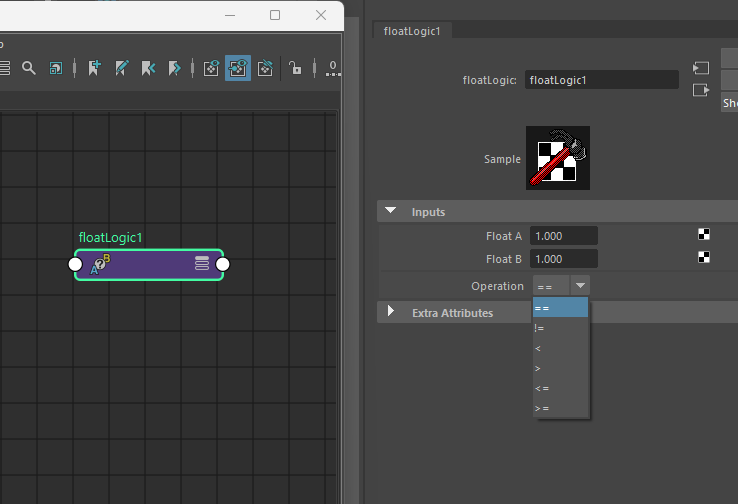Screen dimensions: 738x504
Task: Go to the previous bookmark
Action: pos(149,68)
